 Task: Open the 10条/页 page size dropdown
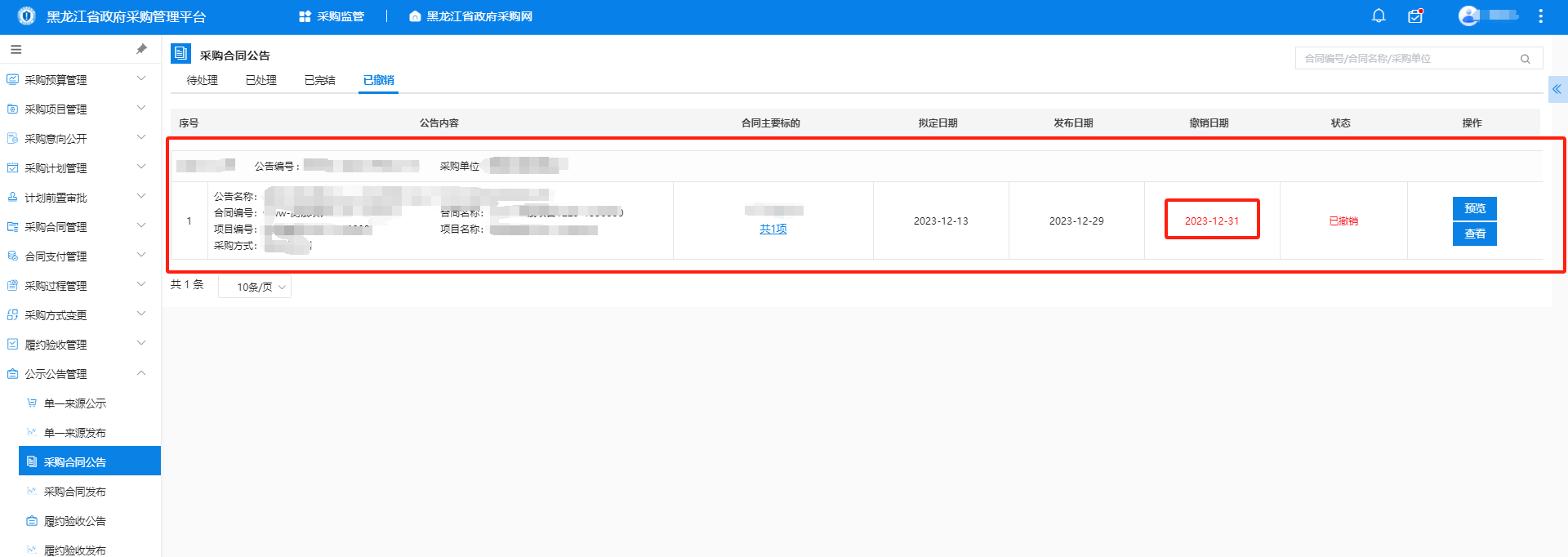pos(255,287)
